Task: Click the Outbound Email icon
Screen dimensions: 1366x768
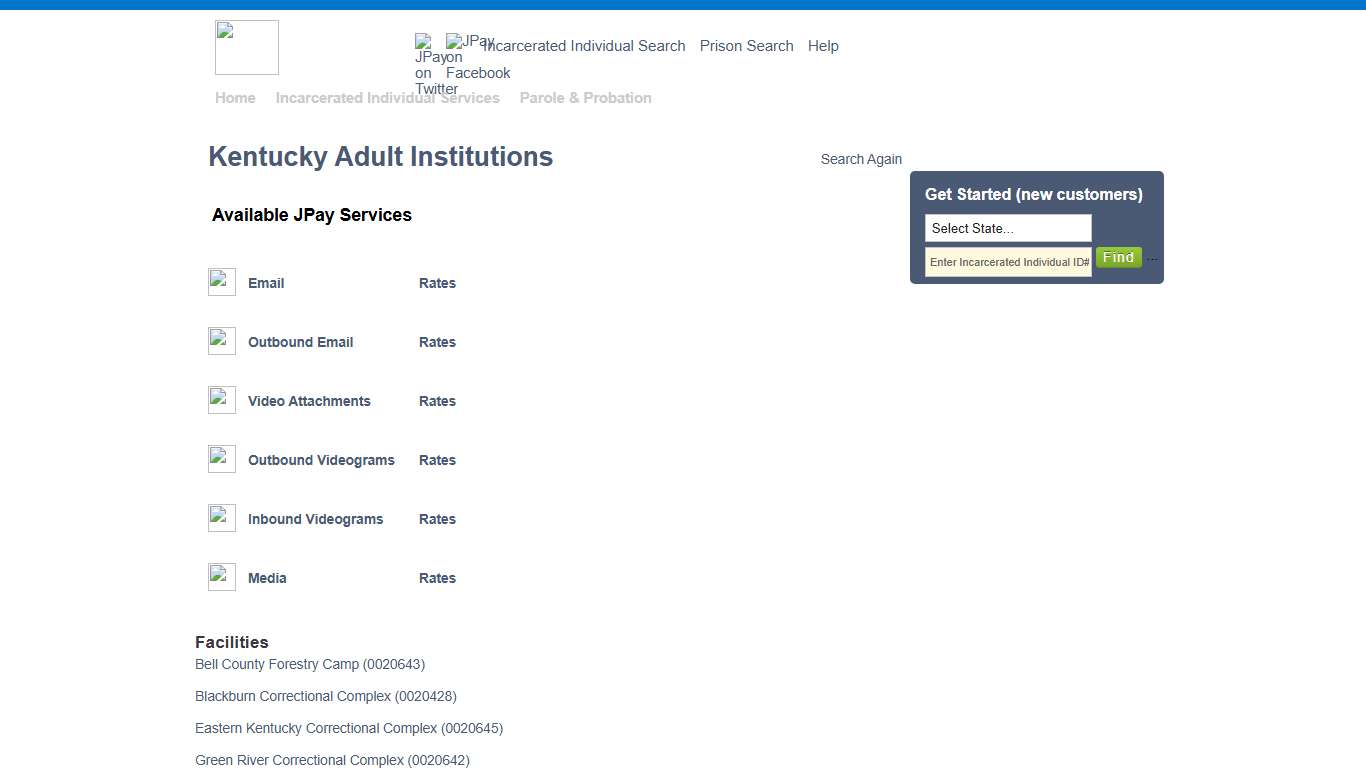Action: pyautogui.click(x=221, y=341)
